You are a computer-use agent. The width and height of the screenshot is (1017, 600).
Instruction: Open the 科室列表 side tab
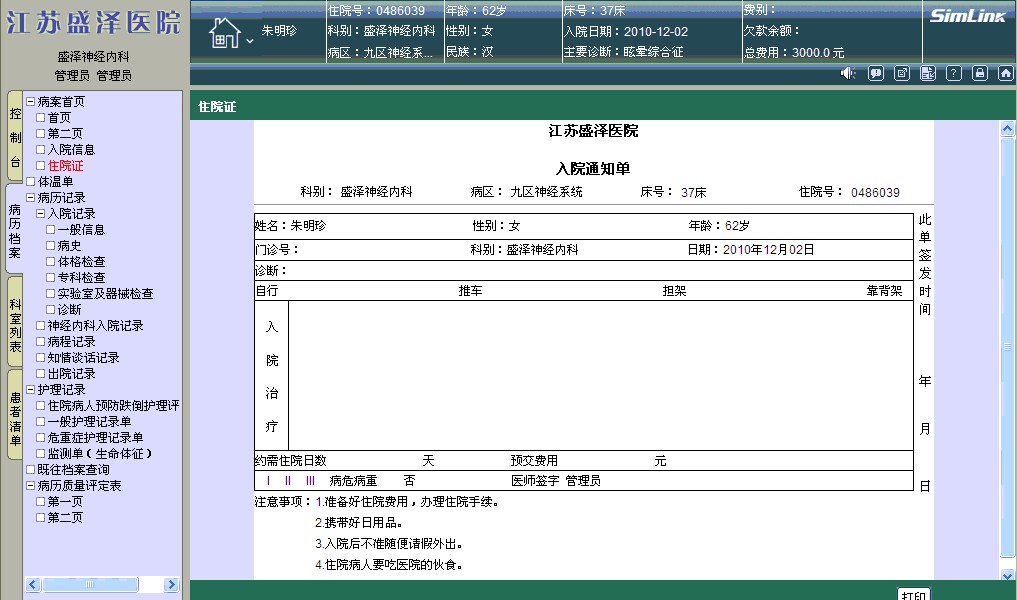point(14,326)
